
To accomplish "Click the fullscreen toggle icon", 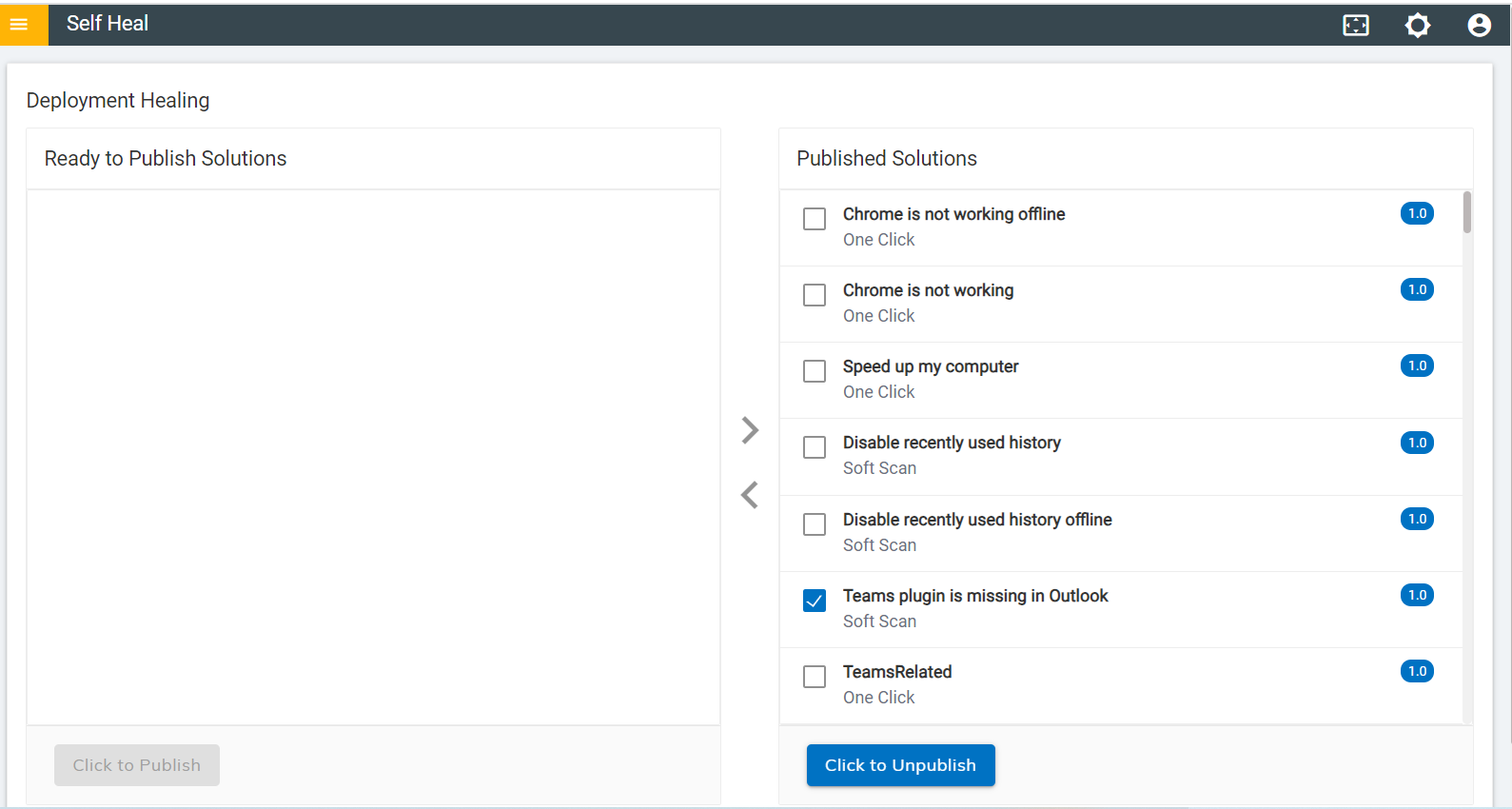I will [x=1356, y=26].
